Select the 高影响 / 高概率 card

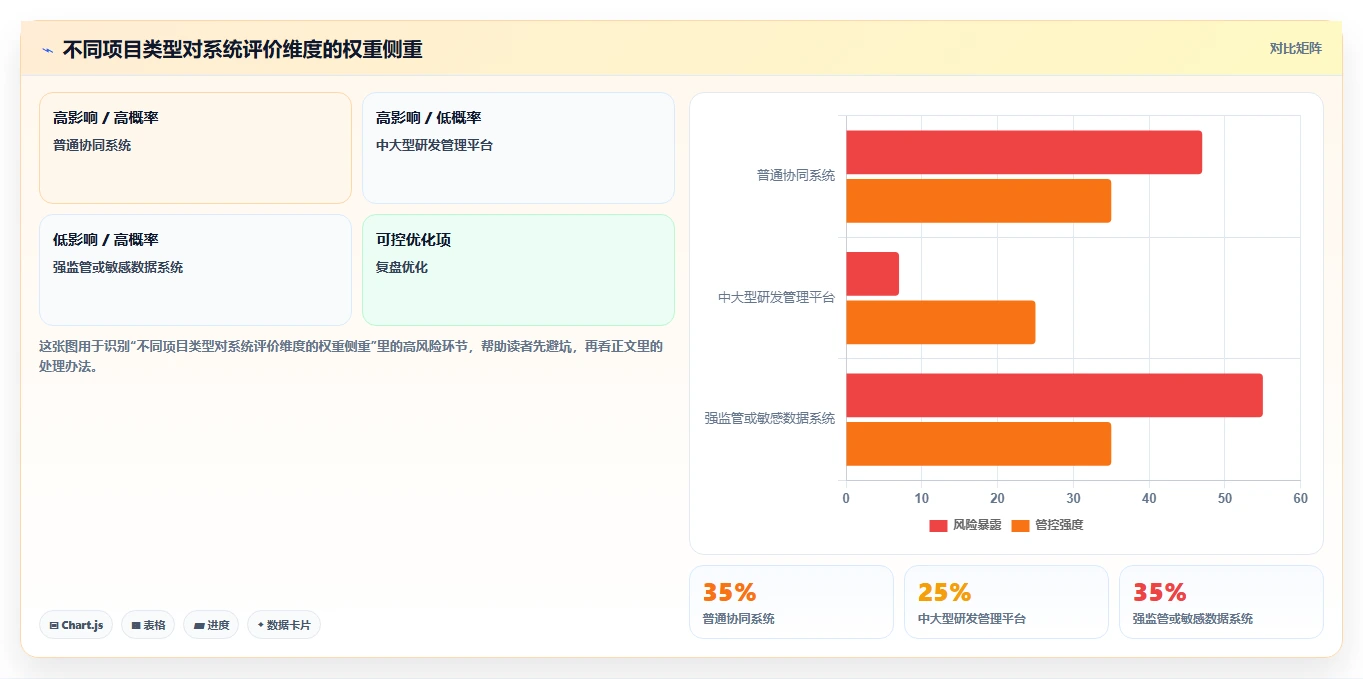coord(195,148)
